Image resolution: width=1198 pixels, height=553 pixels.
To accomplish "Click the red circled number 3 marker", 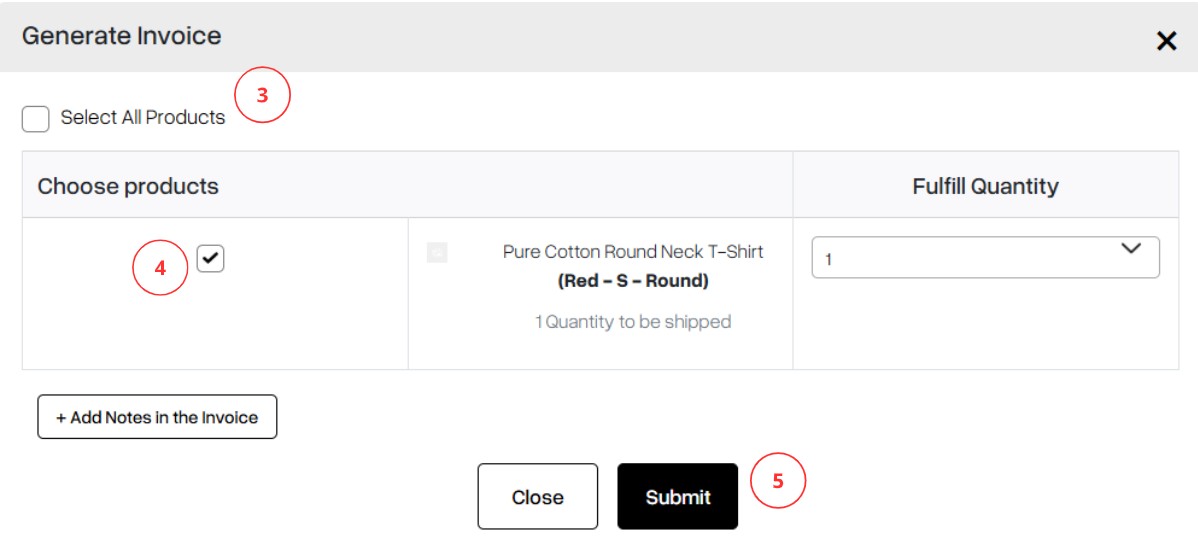I will pyautogui.click(x=263, y=95).
